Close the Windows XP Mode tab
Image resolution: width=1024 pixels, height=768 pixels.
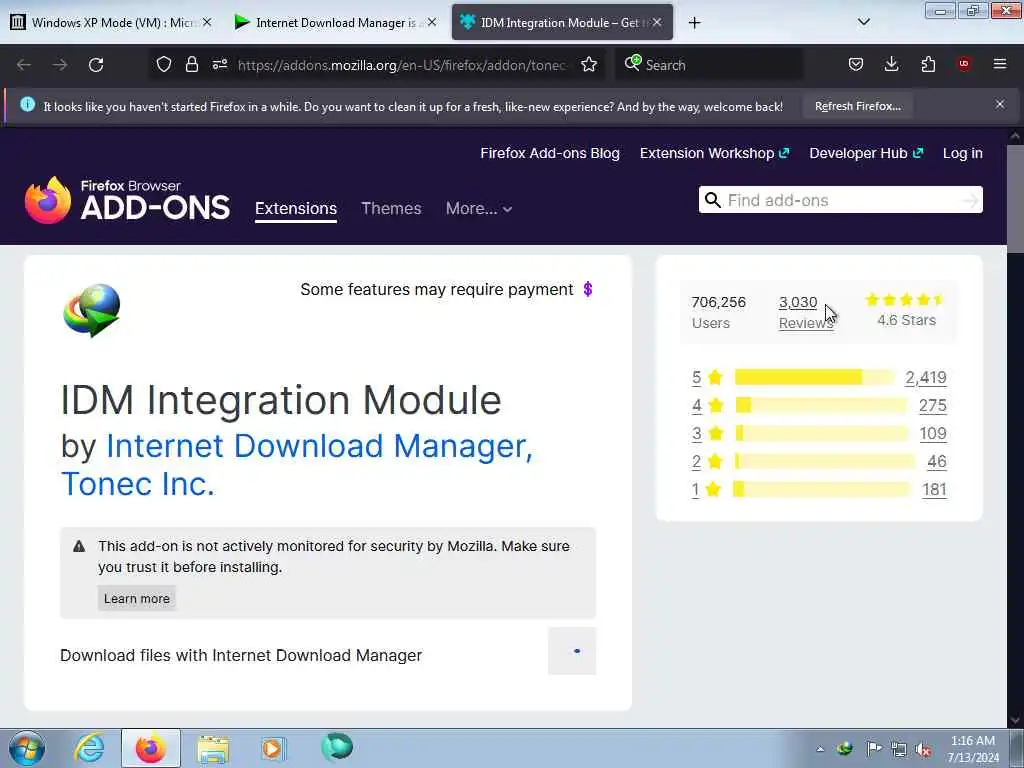207,22
